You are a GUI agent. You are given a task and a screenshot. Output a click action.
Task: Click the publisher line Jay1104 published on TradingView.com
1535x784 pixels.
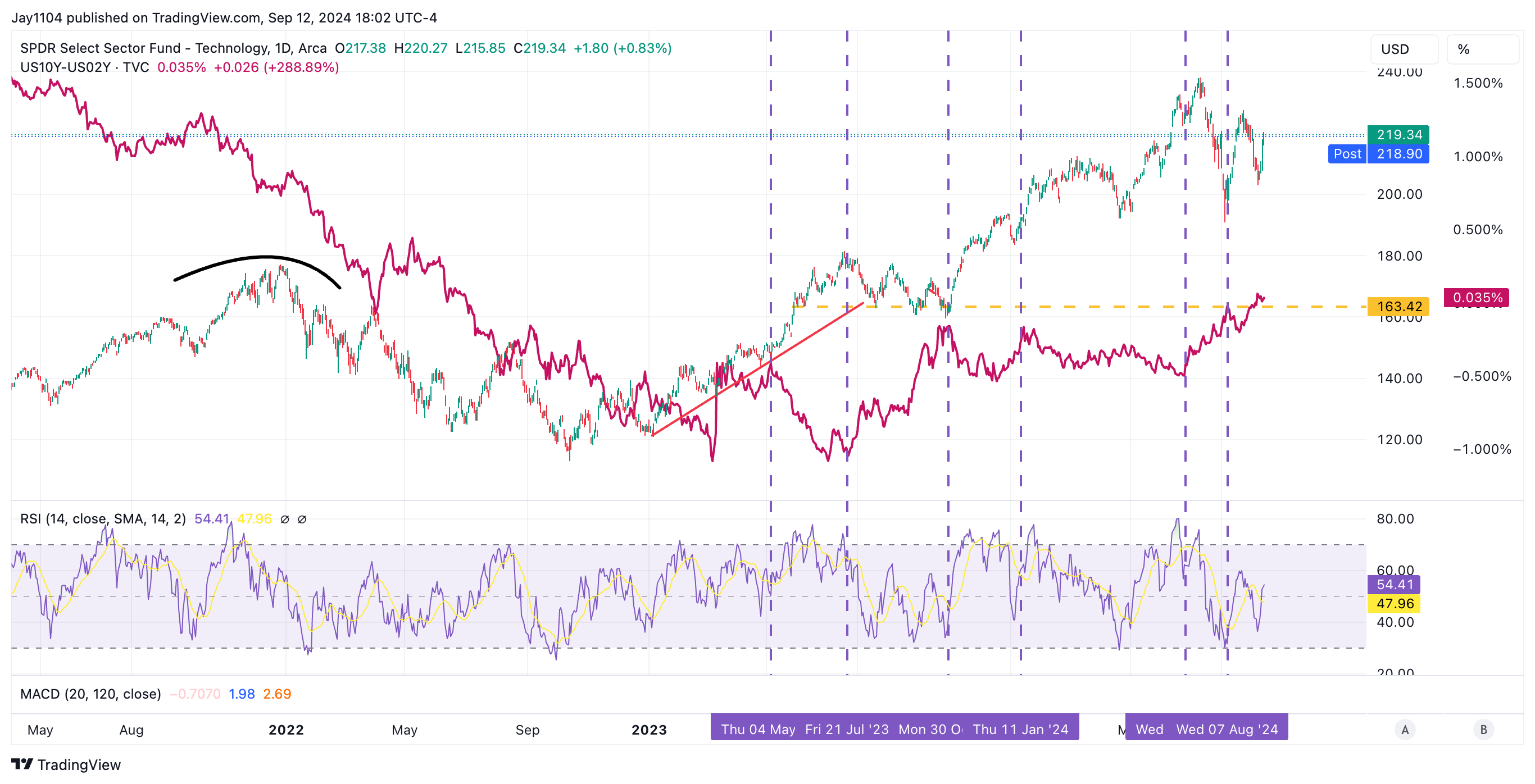pos(224,18)
